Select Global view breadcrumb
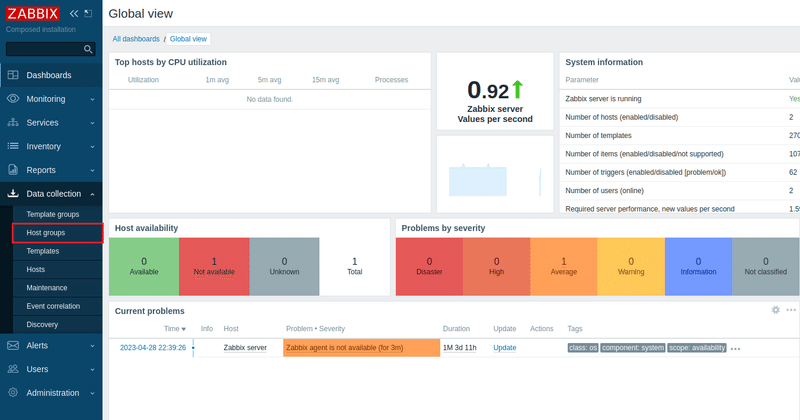 coord(188,39)
